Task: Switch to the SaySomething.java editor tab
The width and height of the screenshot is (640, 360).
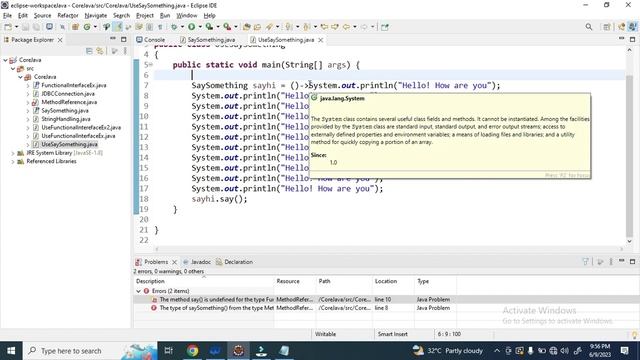Action: [x=207, y=40]
